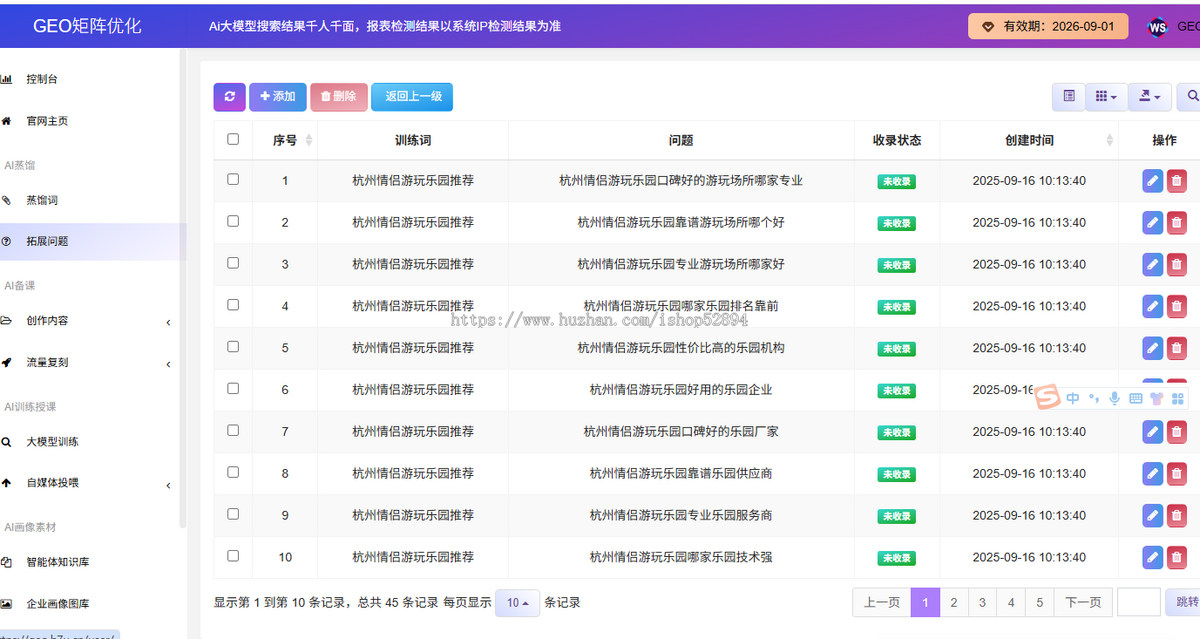Image resolution: width=1200 pixels, height=639 pixels.
Task: Check the box for row 2
Action: (x=233, y=221)
